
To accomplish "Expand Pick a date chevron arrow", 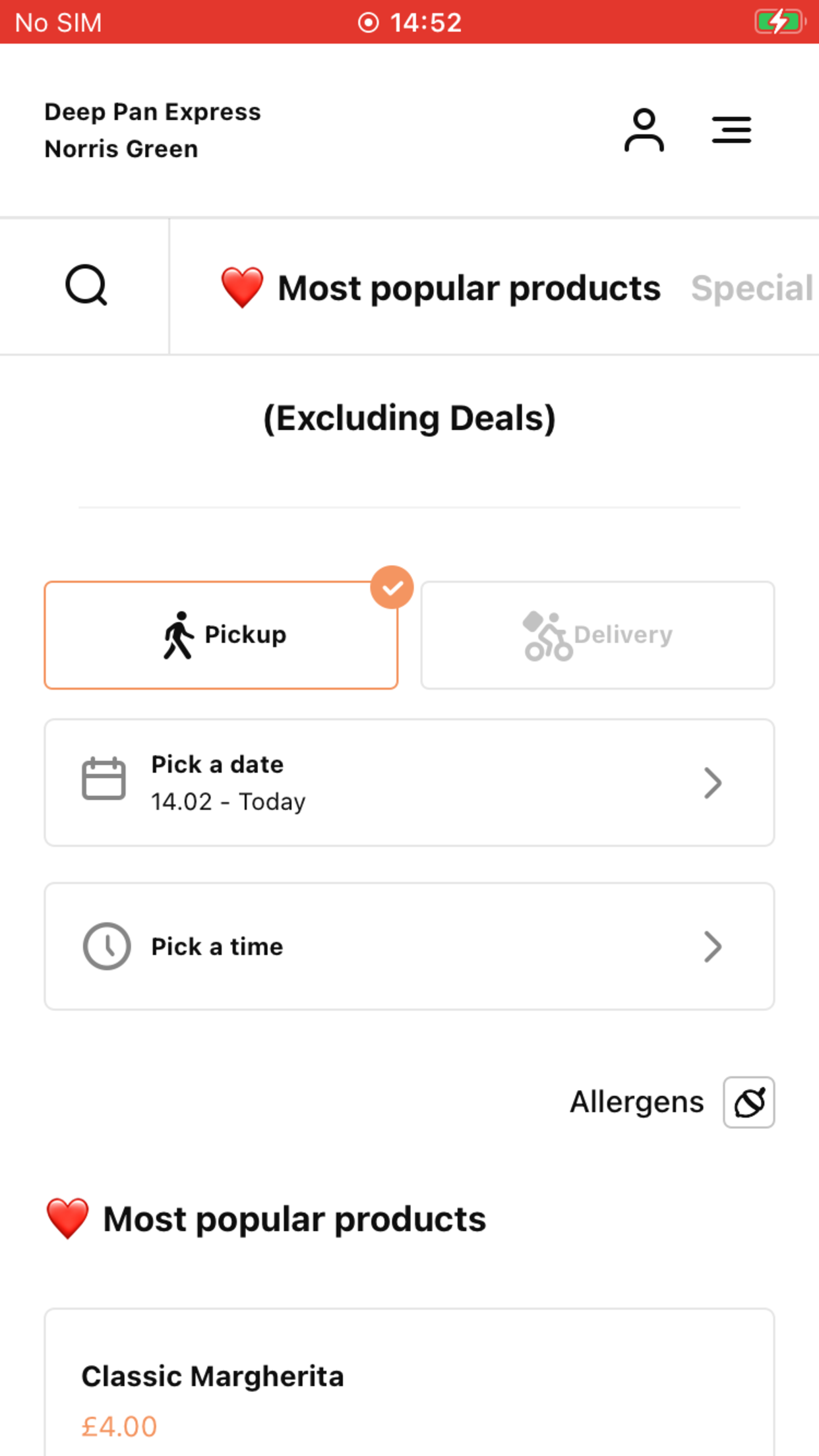I will 712,783.
